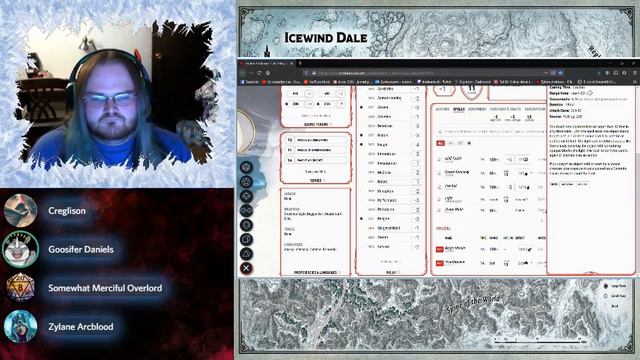Open the Equipment tab
The image size is (640, 360).
[x=477, y=109]
